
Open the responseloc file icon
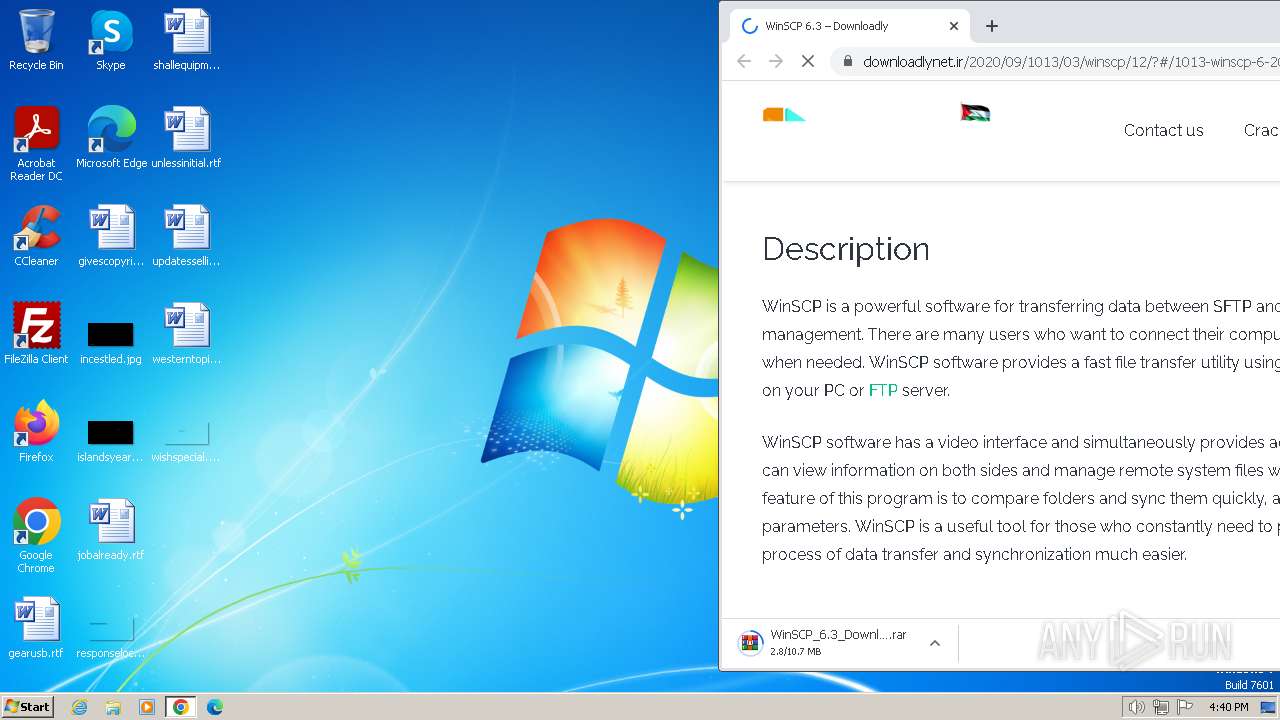pos(111,636)
